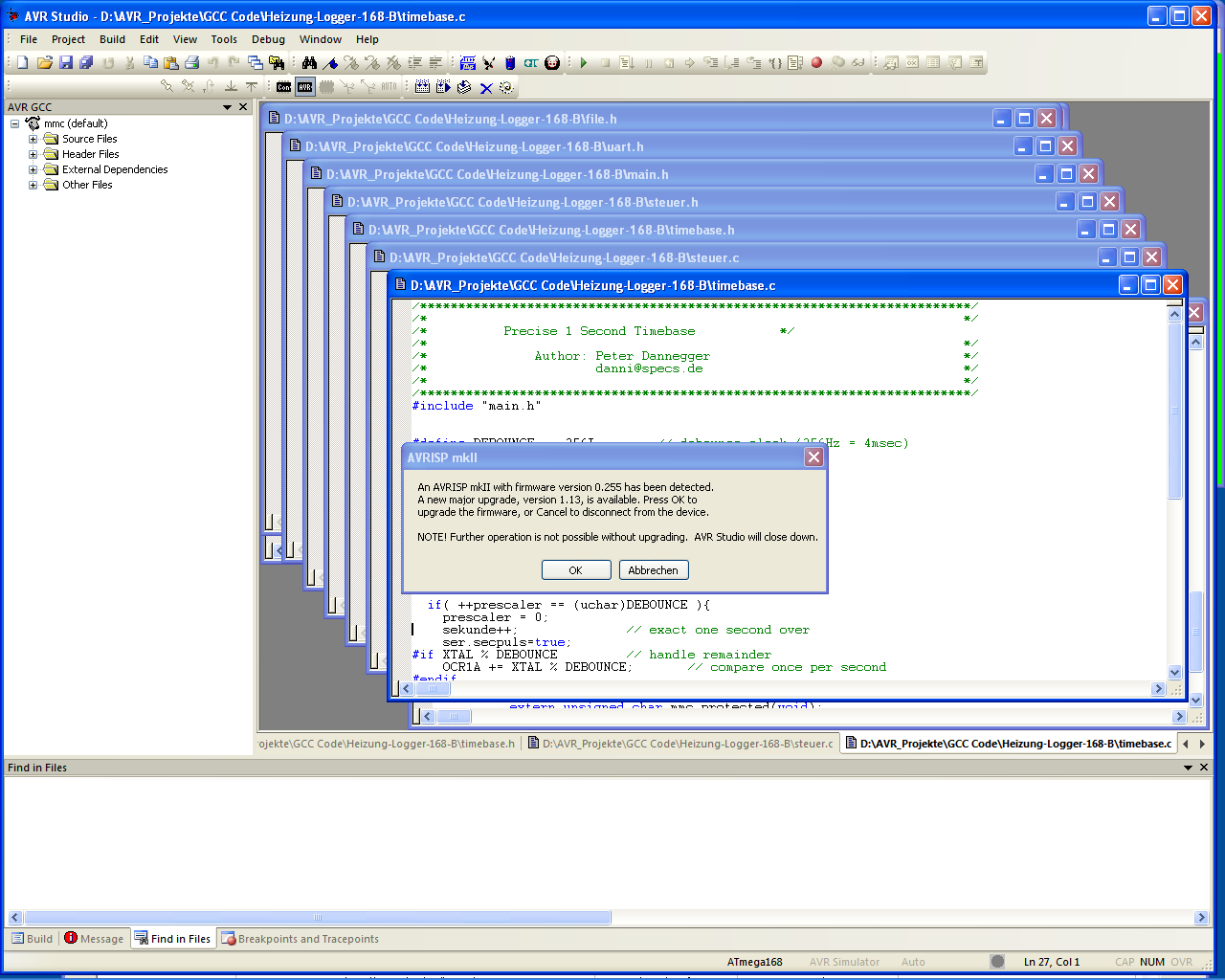Viewport: 1225px width, 980px height.
Task: Select the timebase.h document tab
Action: [x=387, y=744]
